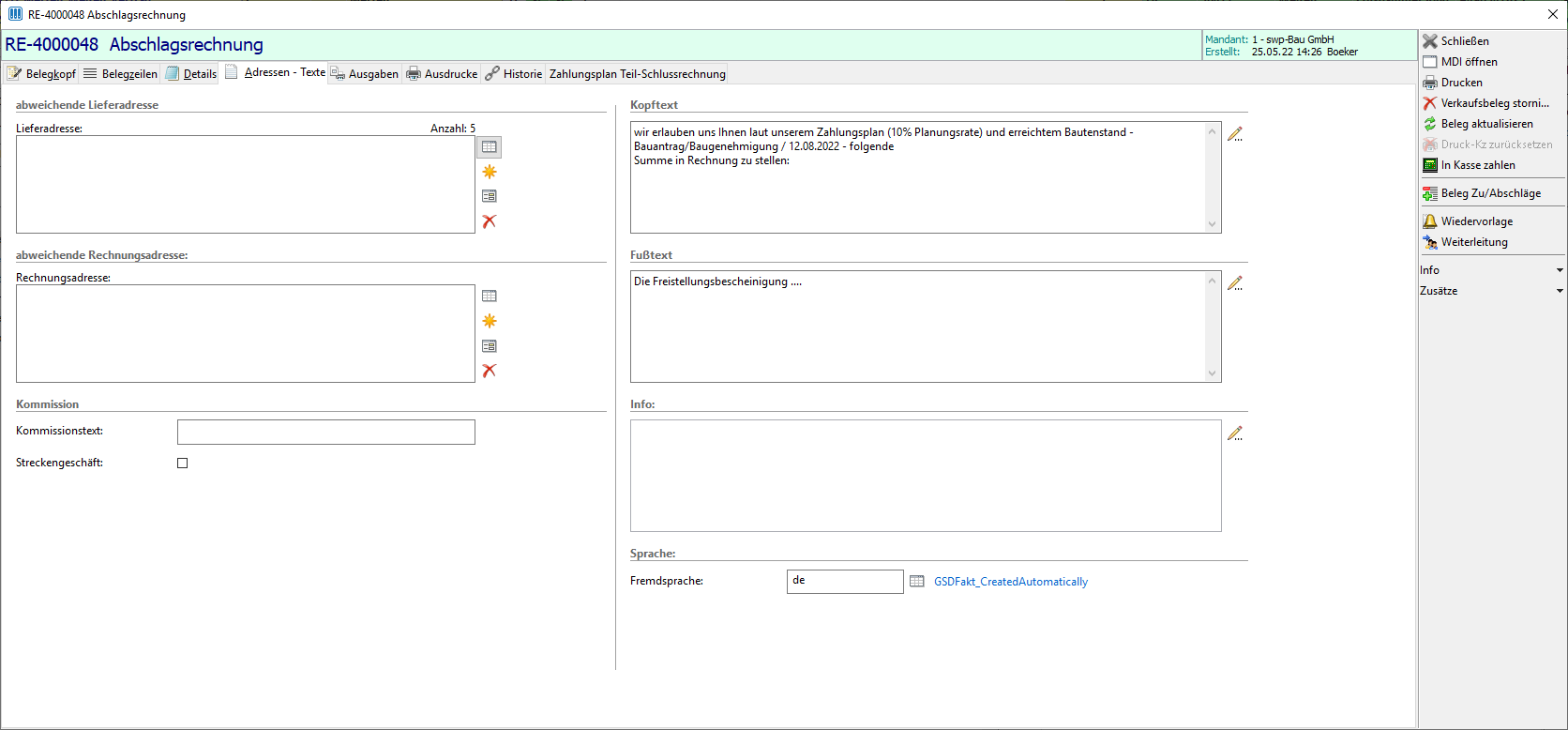Click Wiedervorlage text
Screen dimensions: 1568x730
tap(1477, 221)
